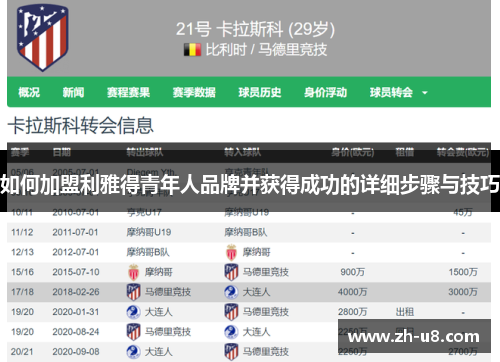Switch to the 赛季数据 tab
The image size is (500, 362).
(194, 92)
